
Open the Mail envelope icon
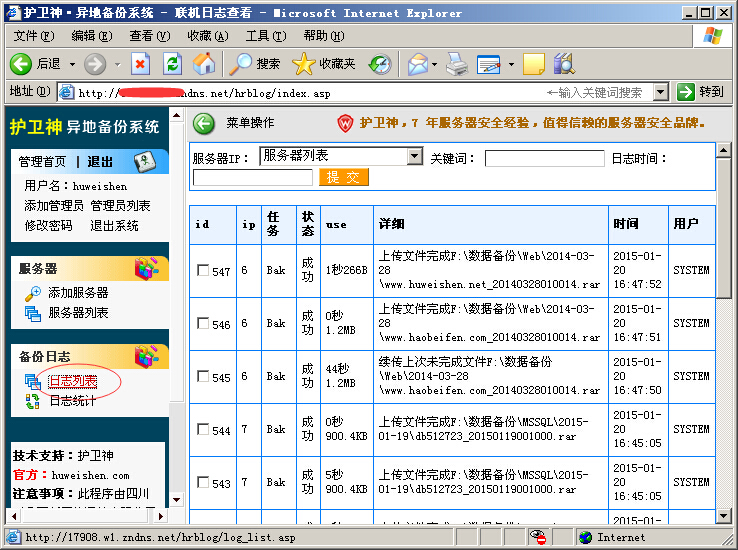tap(418, 64)
